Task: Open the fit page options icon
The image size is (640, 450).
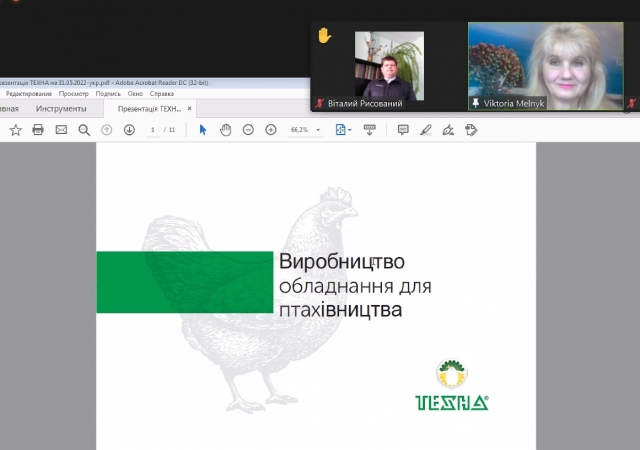Action: pyautogui.click(x=343, y=130)
